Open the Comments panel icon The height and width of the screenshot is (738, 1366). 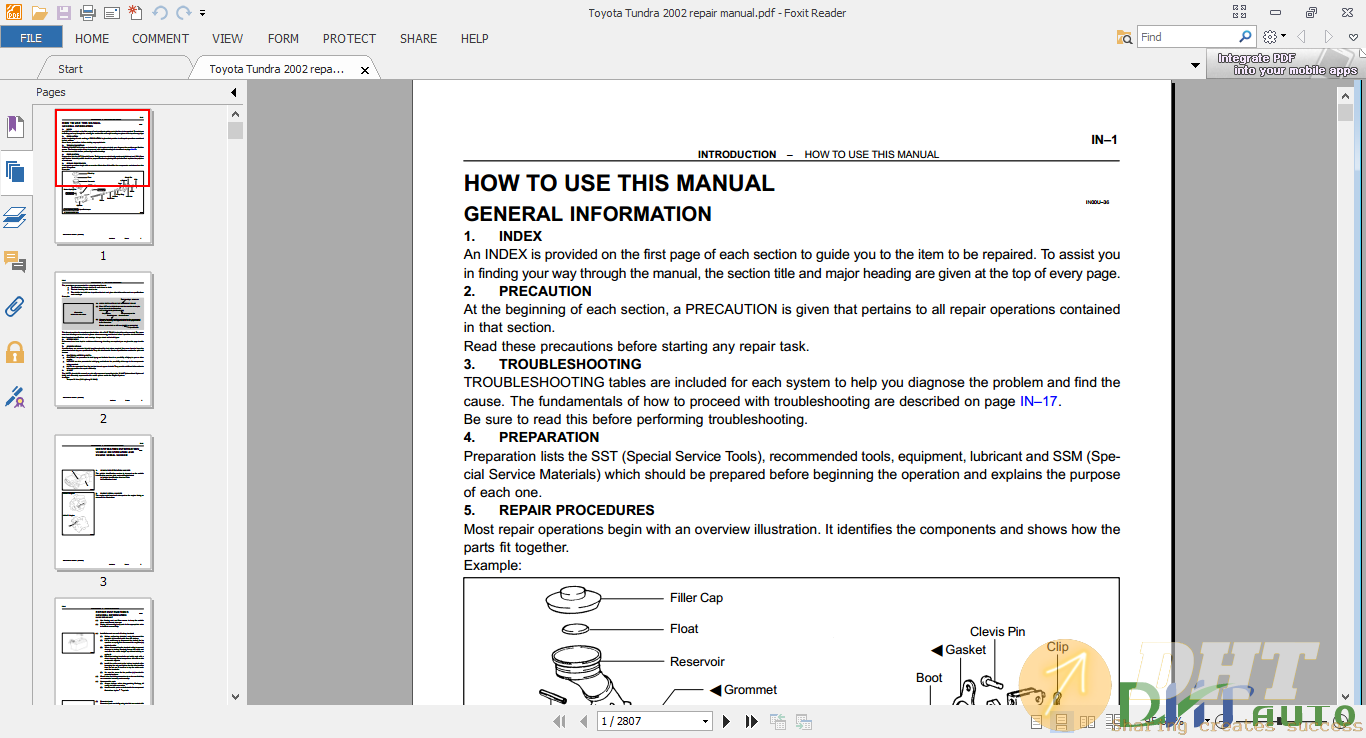pos(15,262)
